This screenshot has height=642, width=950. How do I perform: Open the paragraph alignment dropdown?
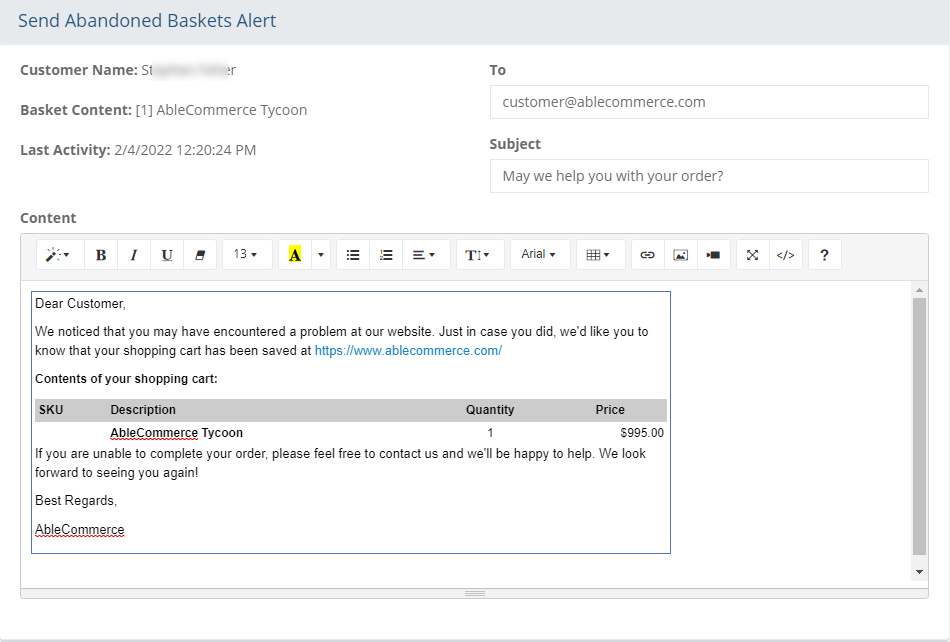tap(425, 255)
